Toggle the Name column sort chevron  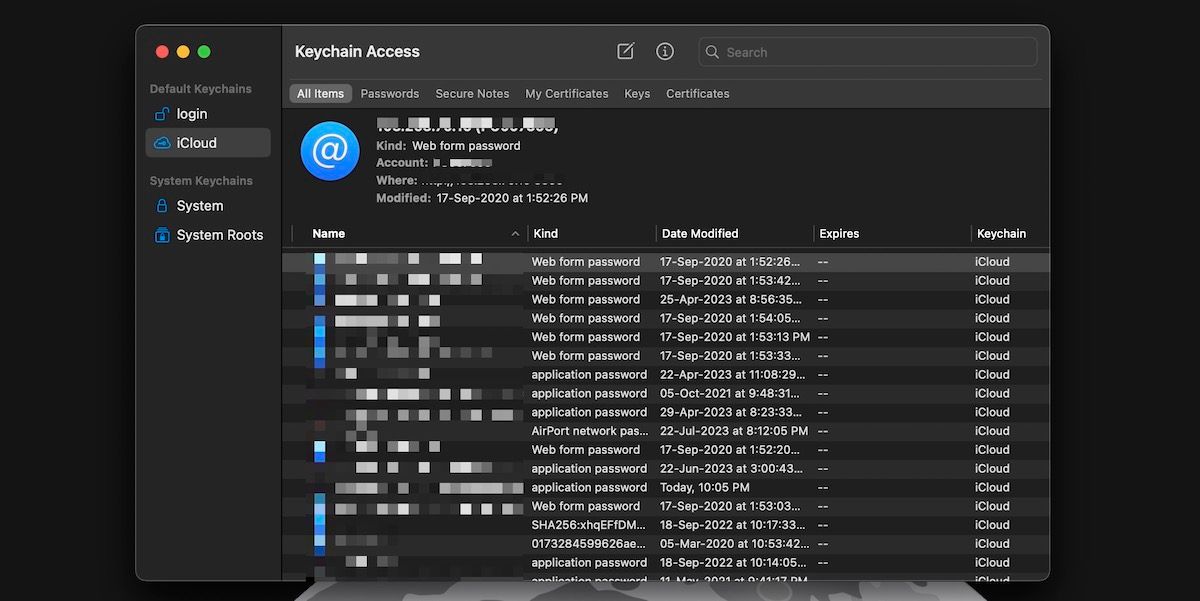pos(514,233)
